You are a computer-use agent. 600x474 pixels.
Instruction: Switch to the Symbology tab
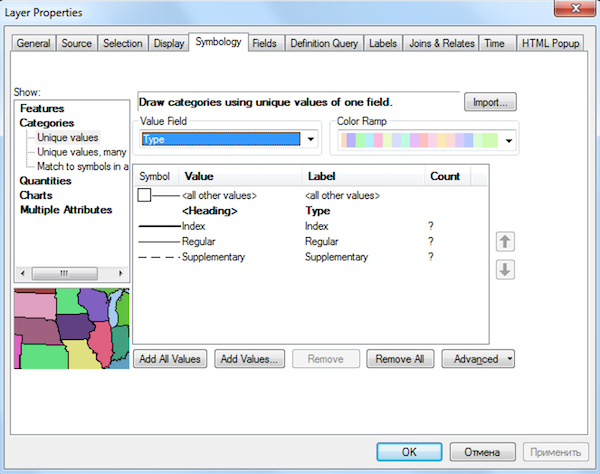[x=218, y=42]
